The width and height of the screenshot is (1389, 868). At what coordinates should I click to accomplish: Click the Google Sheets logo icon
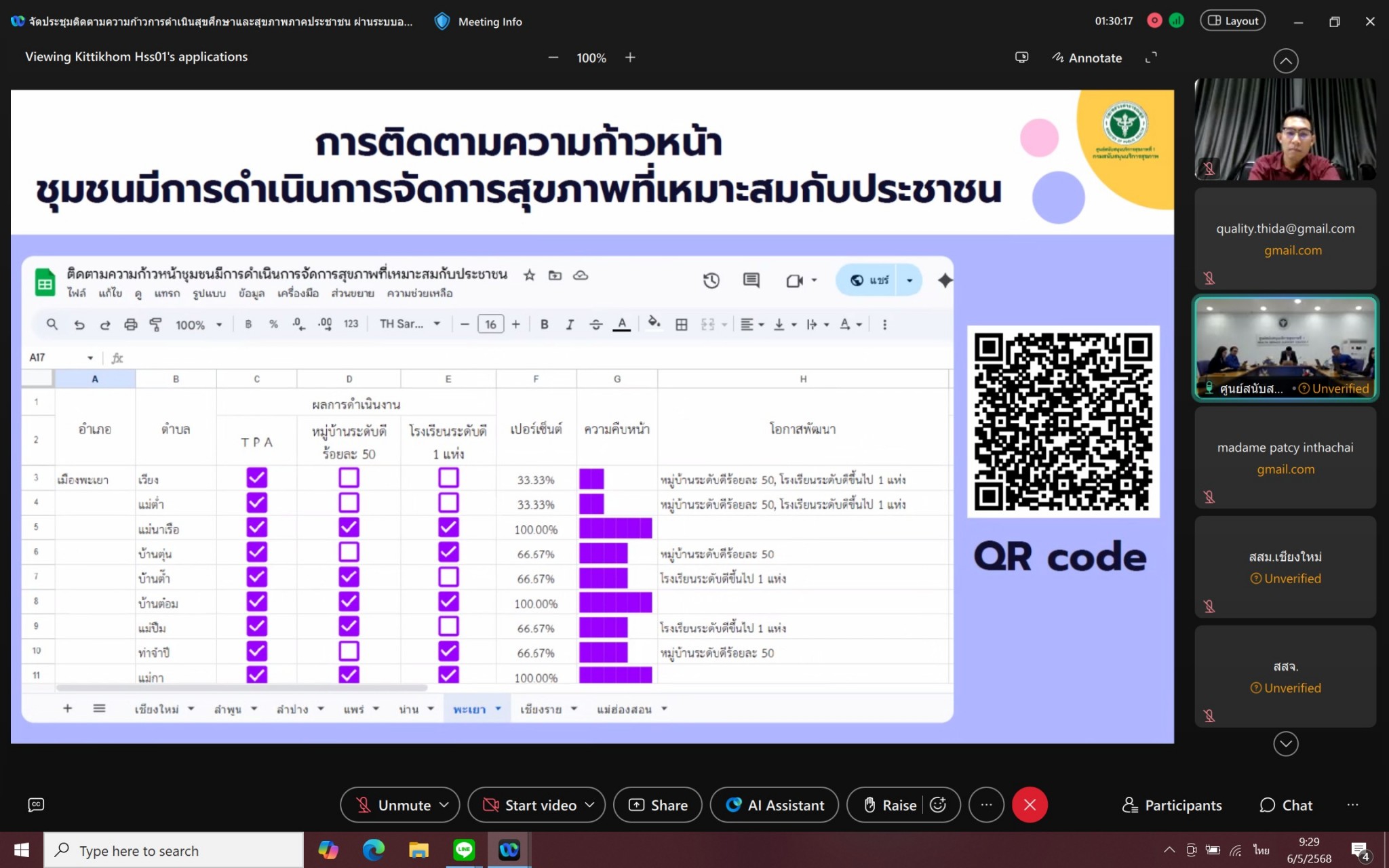[x=45, y=282]
